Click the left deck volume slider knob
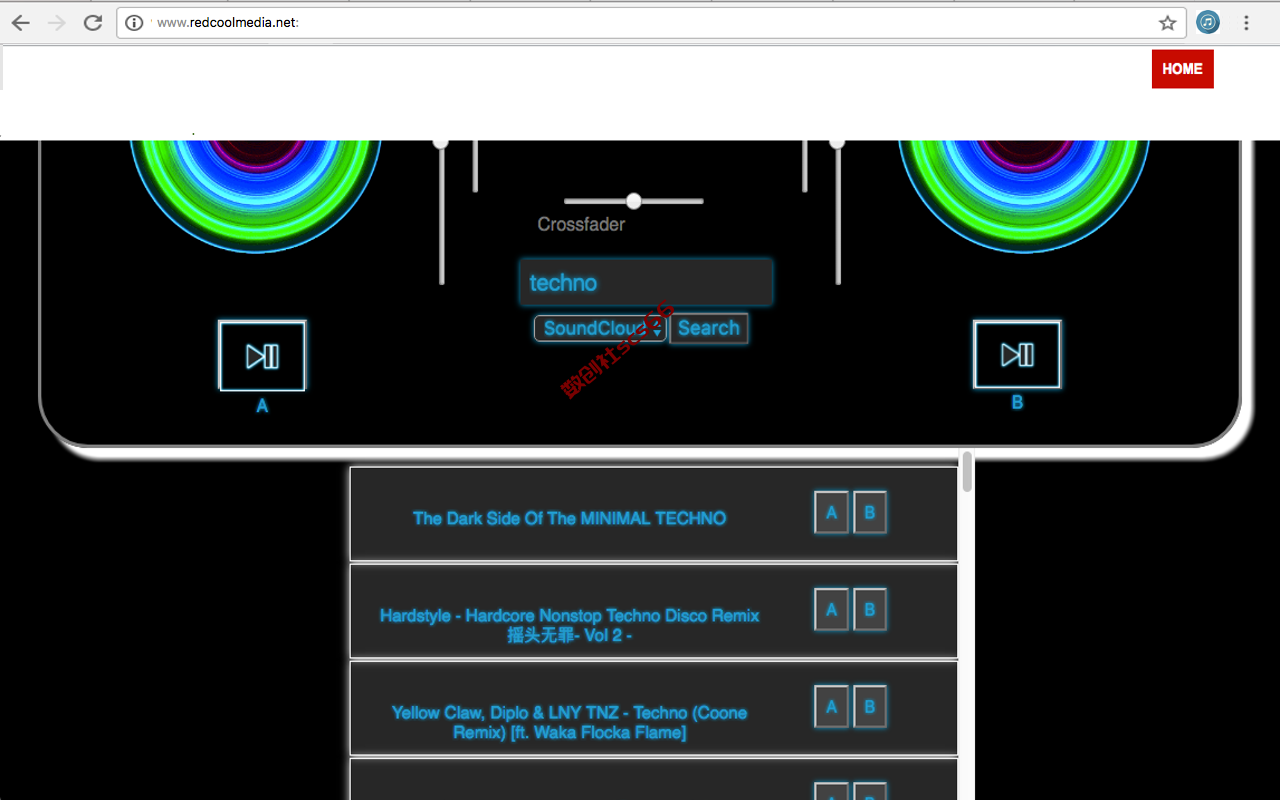The width and height of the screenshot is (1280, 800). point(440,143)
